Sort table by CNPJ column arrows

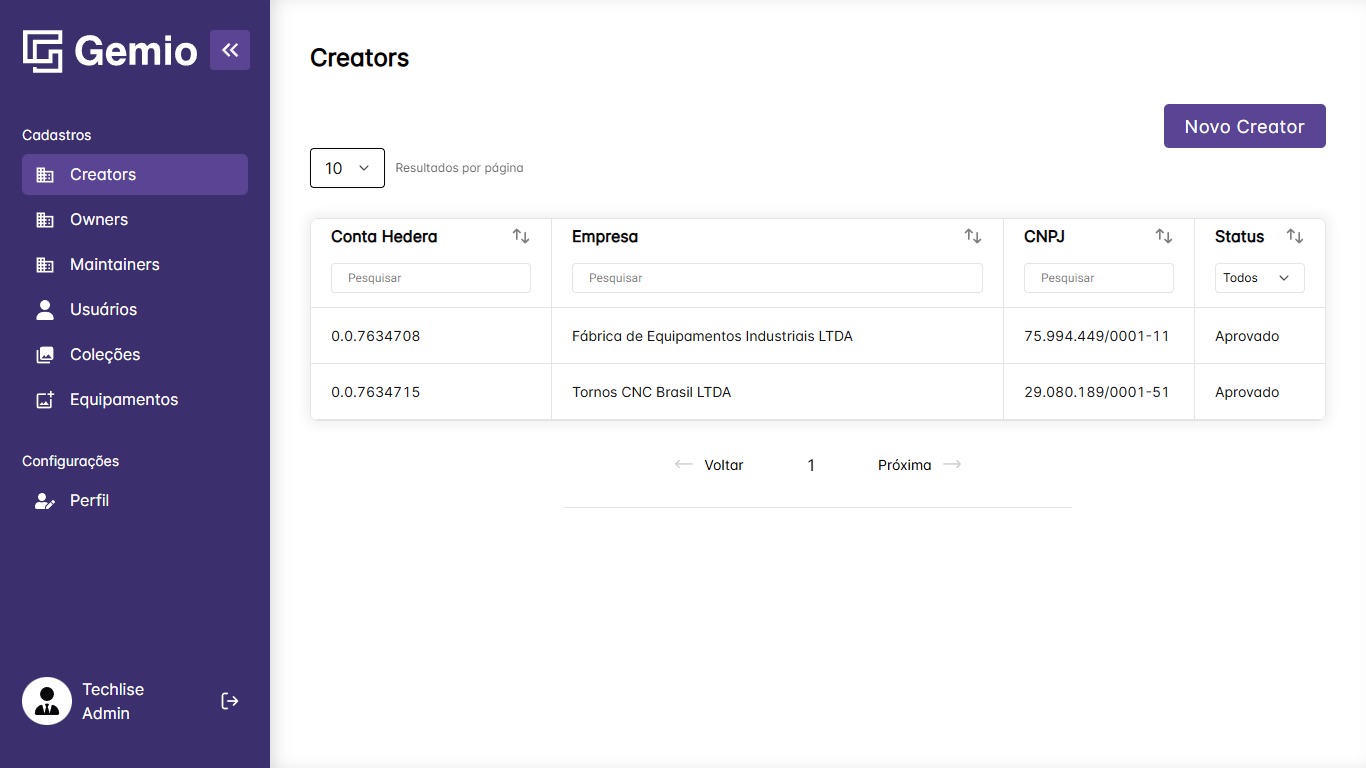pyautogui.click(x=1163, y=237)
